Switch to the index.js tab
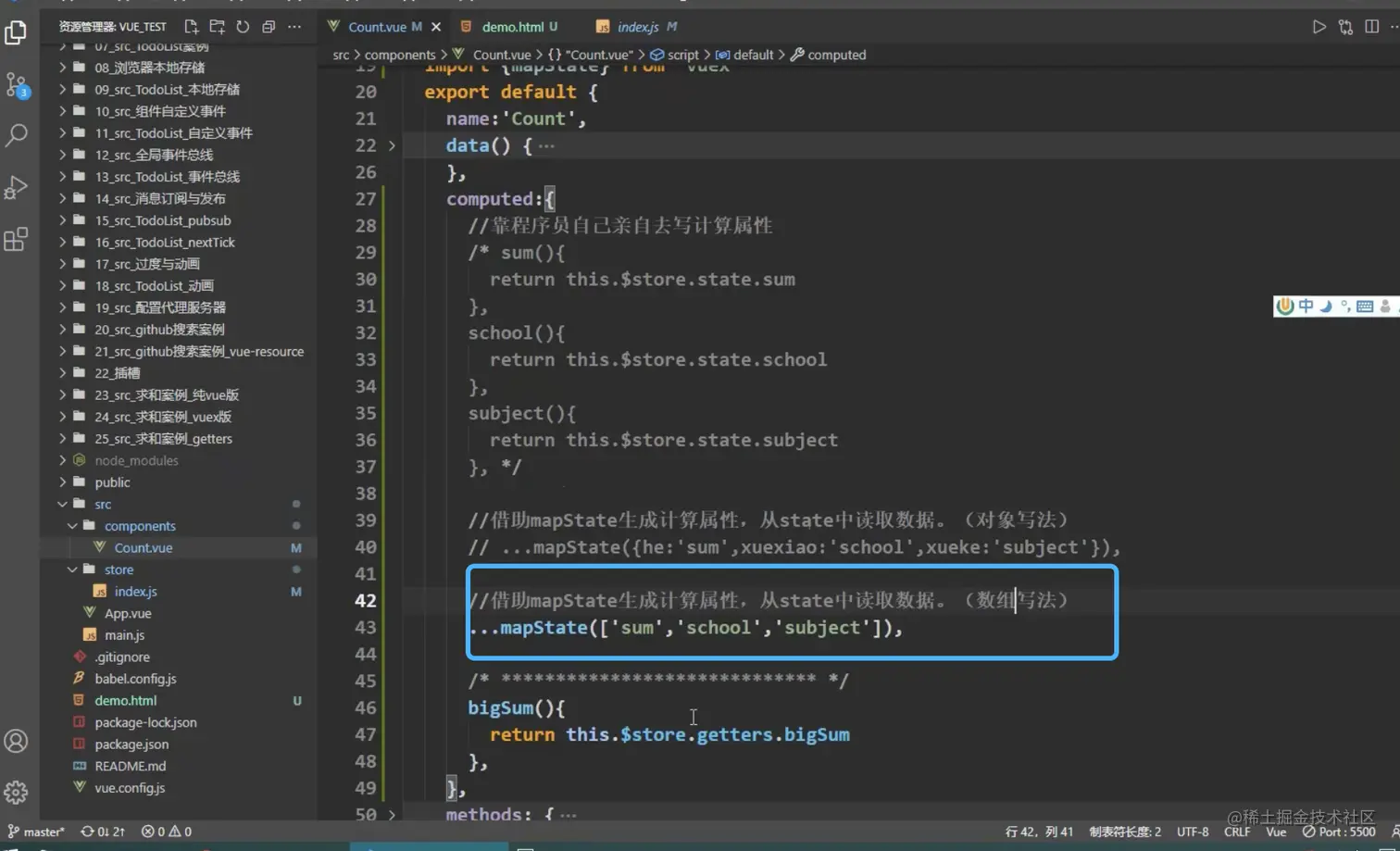The width and height of the screenshot is (1400, 851). click(637, 27)
